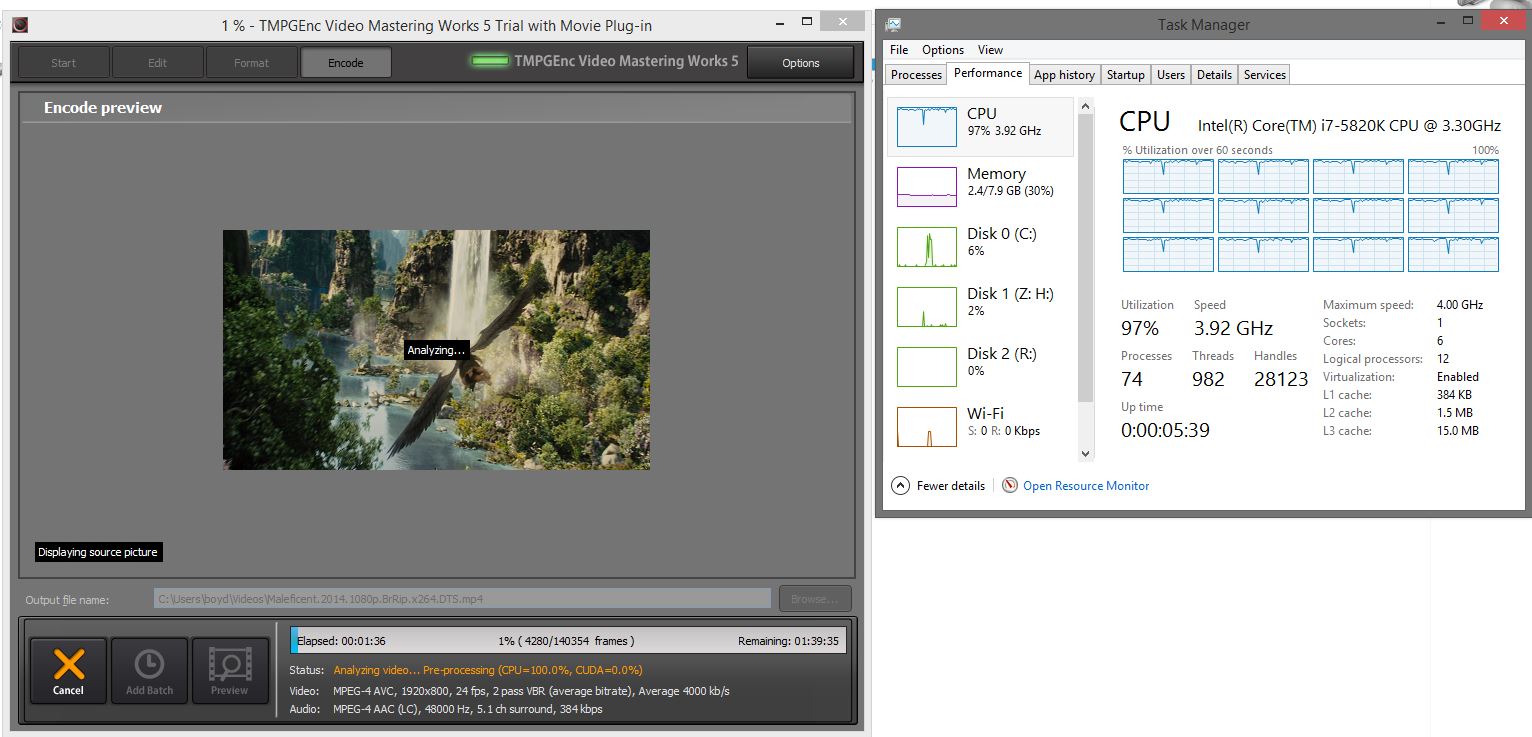Click the Processes count '74'
Image resolution: width=1532 pixels, height=737 pixels.
1132,379
